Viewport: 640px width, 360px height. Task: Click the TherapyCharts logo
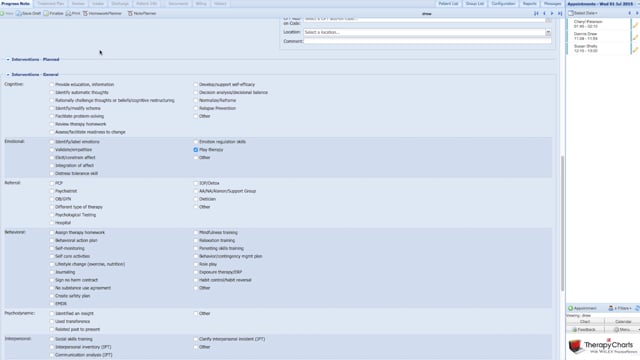[603, 346]
